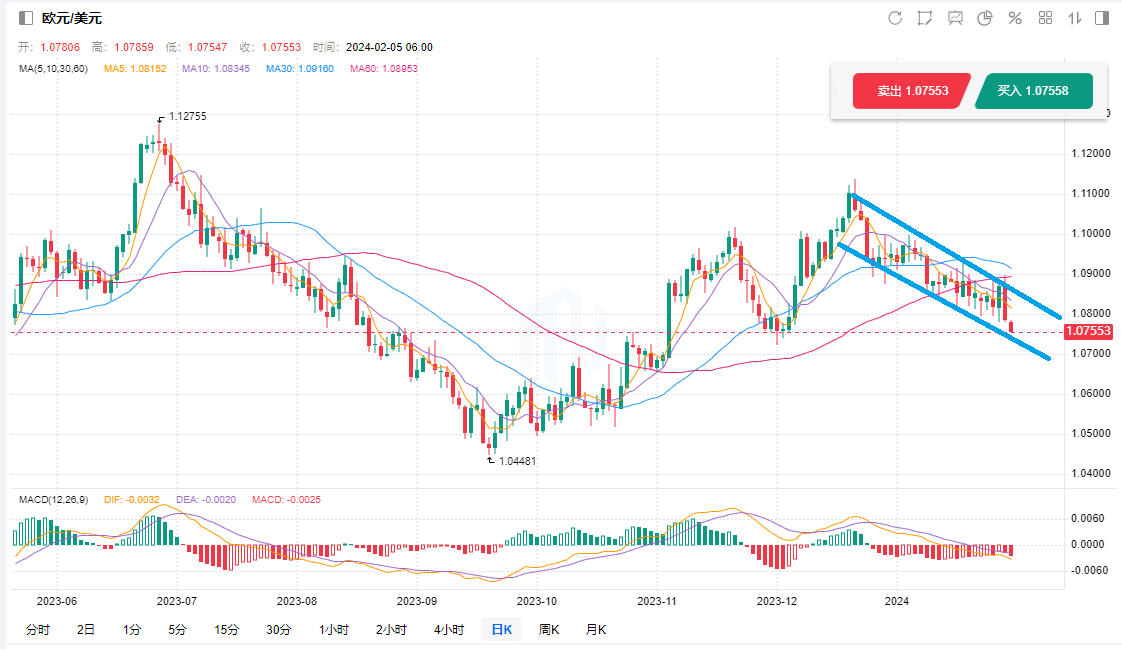Viewport: 1122px width, 652px height.
Task: Click the percent scale icon
Action: click(1014, 18)
